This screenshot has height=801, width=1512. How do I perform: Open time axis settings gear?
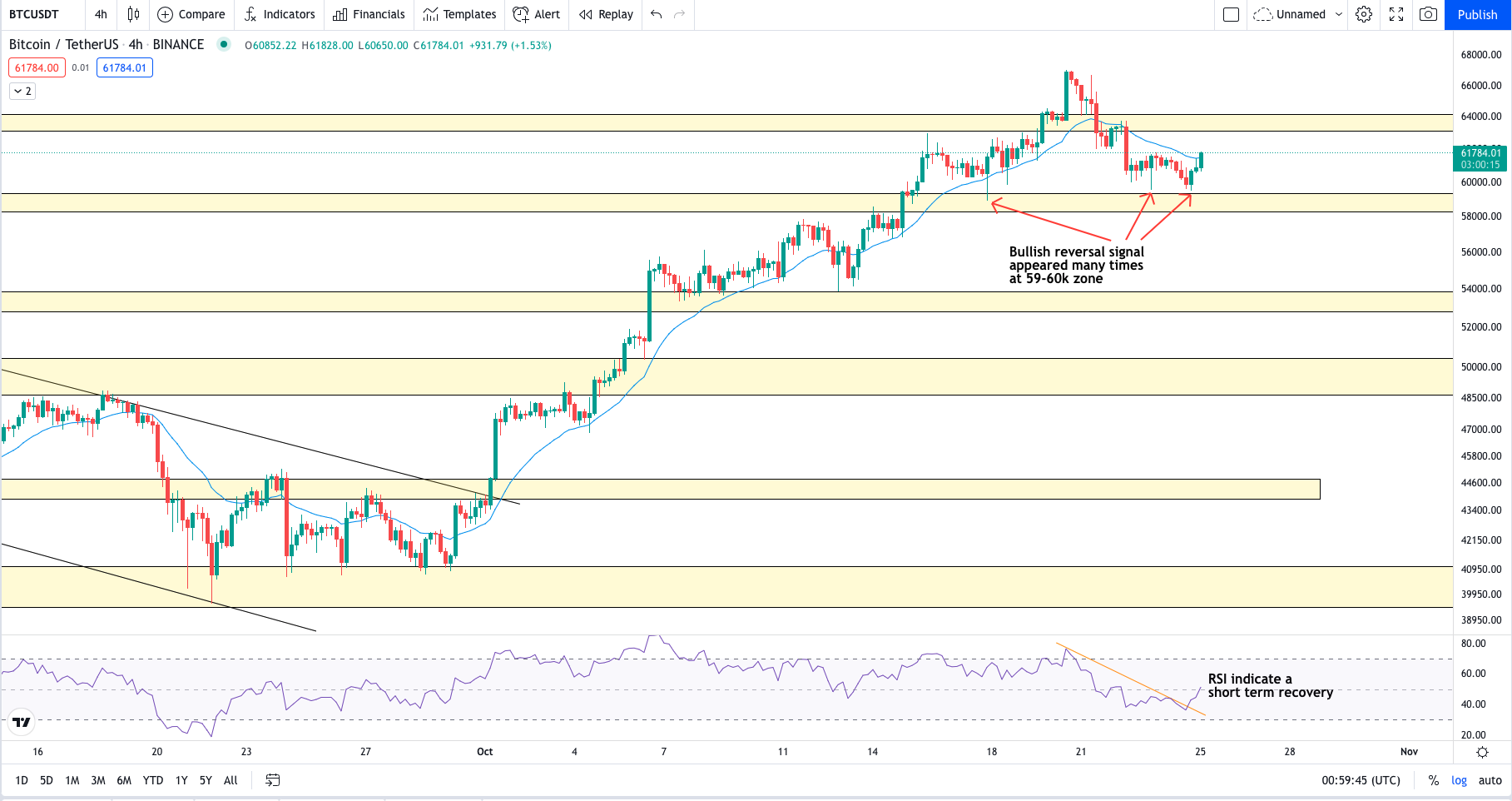coord(1482,752)
